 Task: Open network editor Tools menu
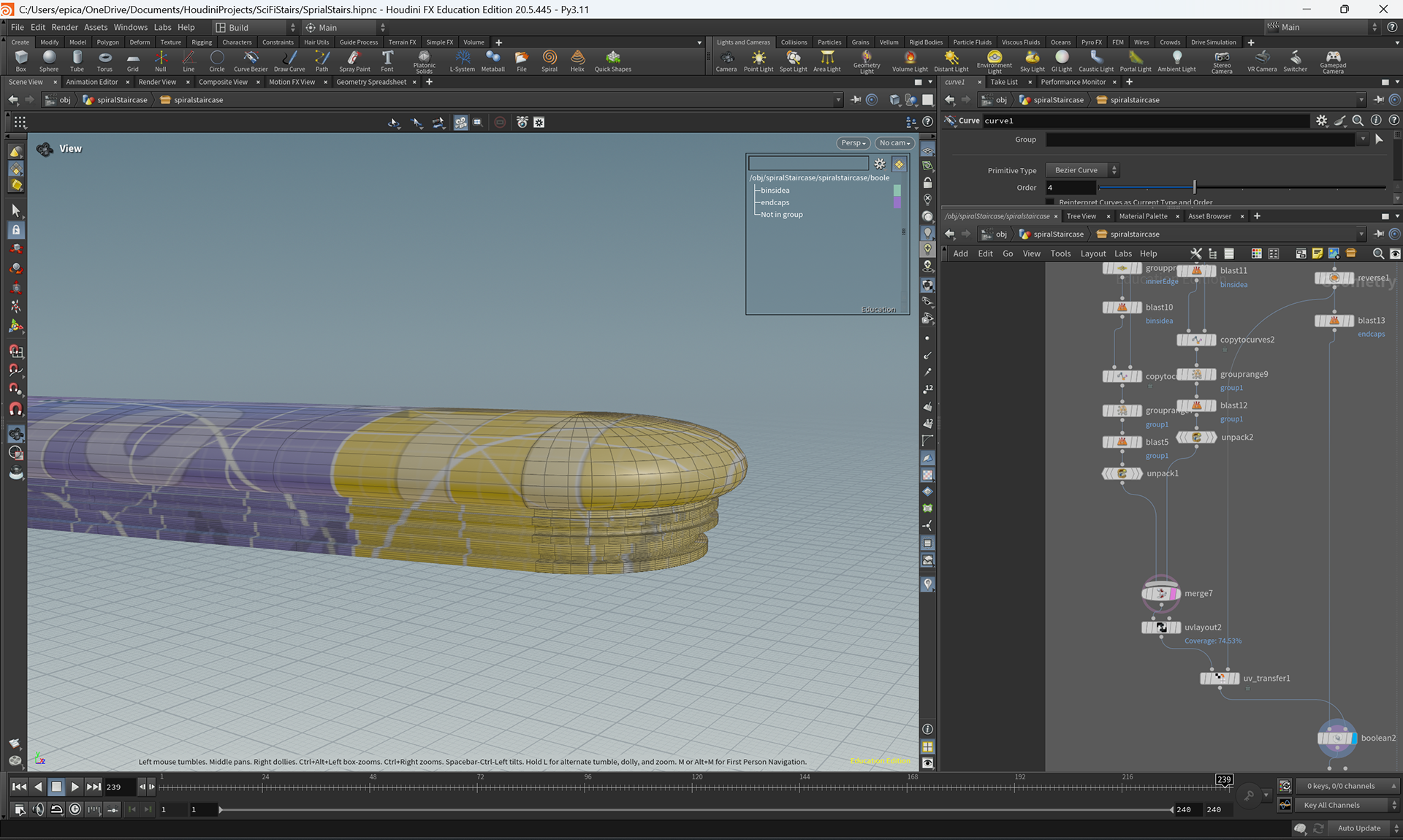(1060, 253)
